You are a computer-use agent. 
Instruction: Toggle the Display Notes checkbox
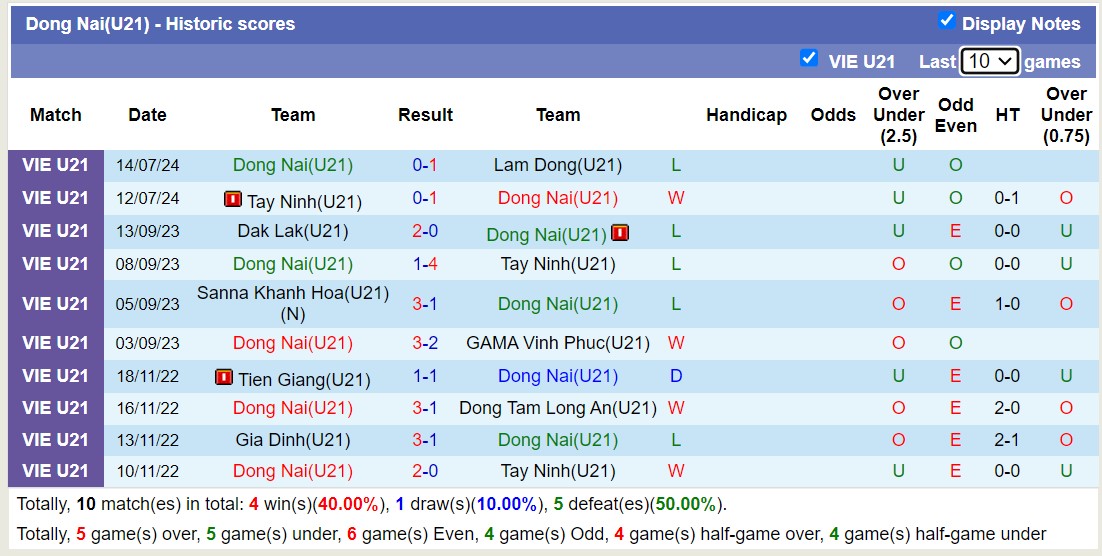946,21
